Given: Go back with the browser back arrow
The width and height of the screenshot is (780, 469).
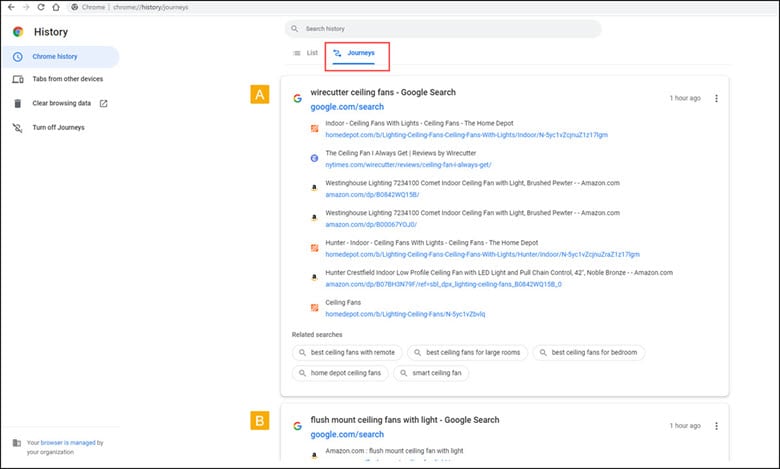Looking at the screenshot, I should click(11, 7).
